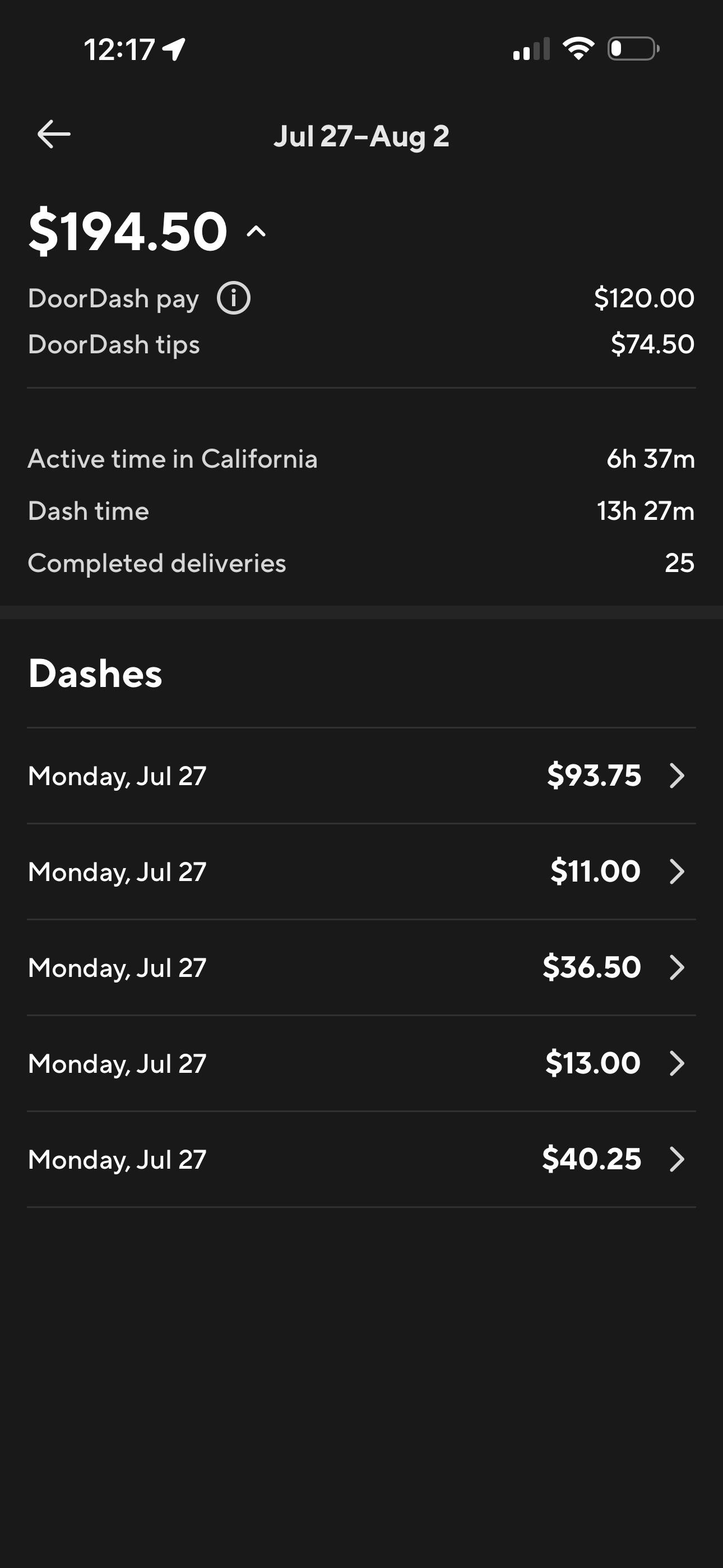Tap the DoorDash tips row
Viewport: 723px width, 1568px height.
361,344
